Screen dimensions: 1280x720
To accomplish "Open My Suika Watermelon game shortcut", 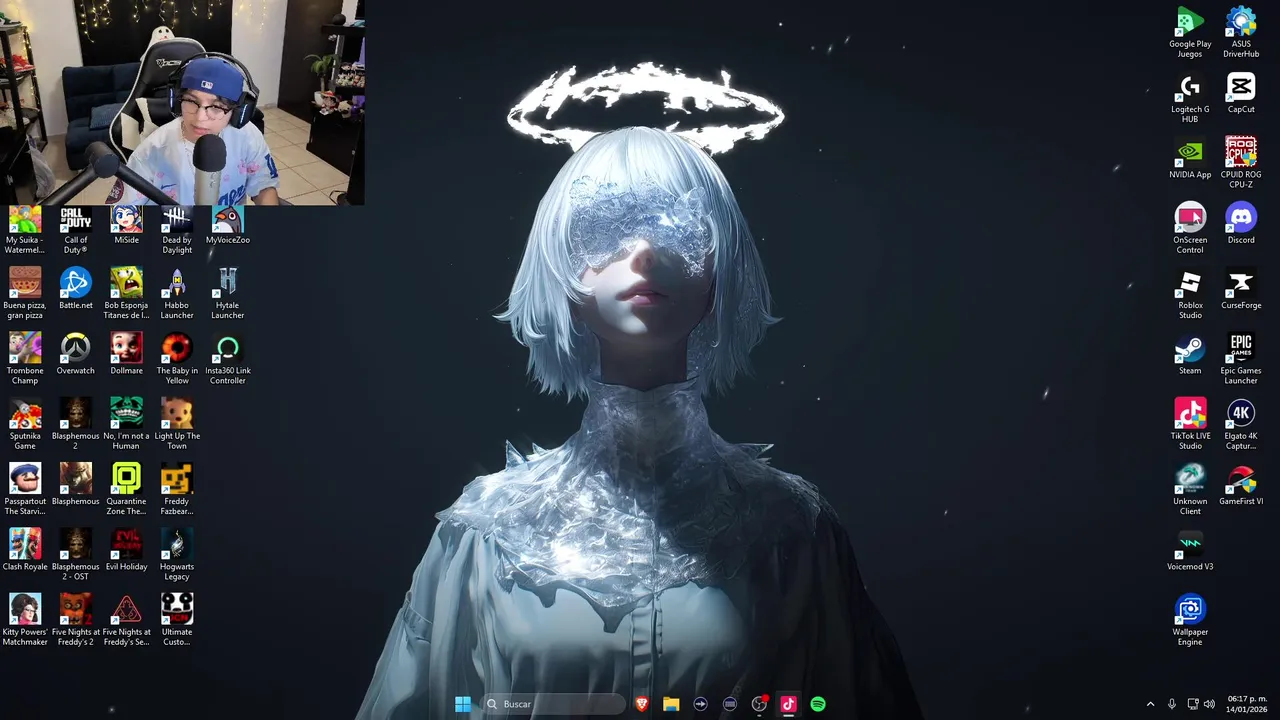I will (25, 230).
